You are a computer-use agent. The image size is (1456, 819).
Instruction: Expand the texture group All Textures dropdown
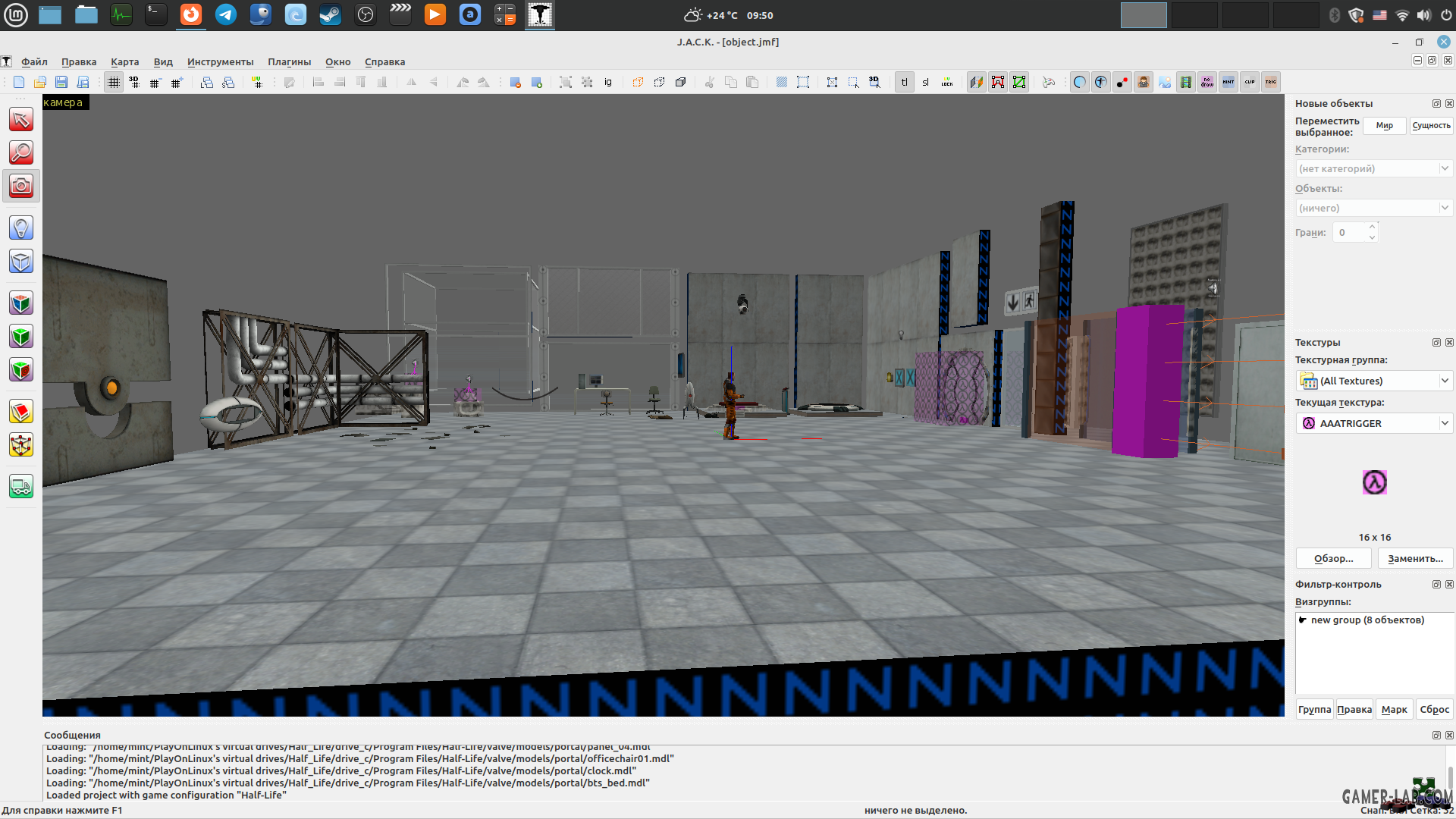click(x=1373, y=381)
